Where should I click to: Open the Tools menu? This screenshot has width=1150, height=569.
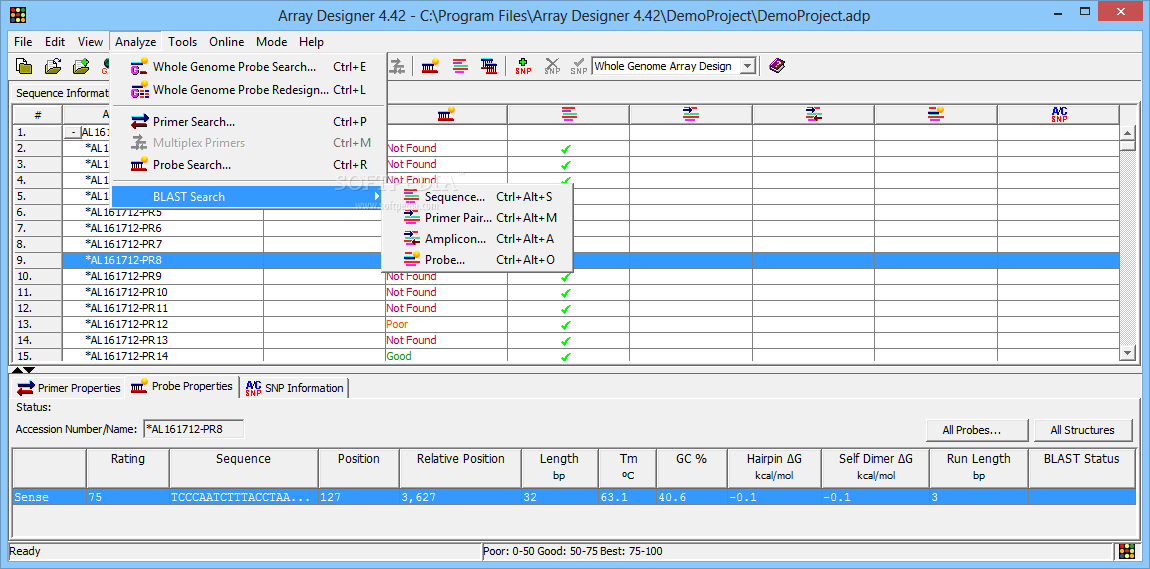[x=182, y=42]
